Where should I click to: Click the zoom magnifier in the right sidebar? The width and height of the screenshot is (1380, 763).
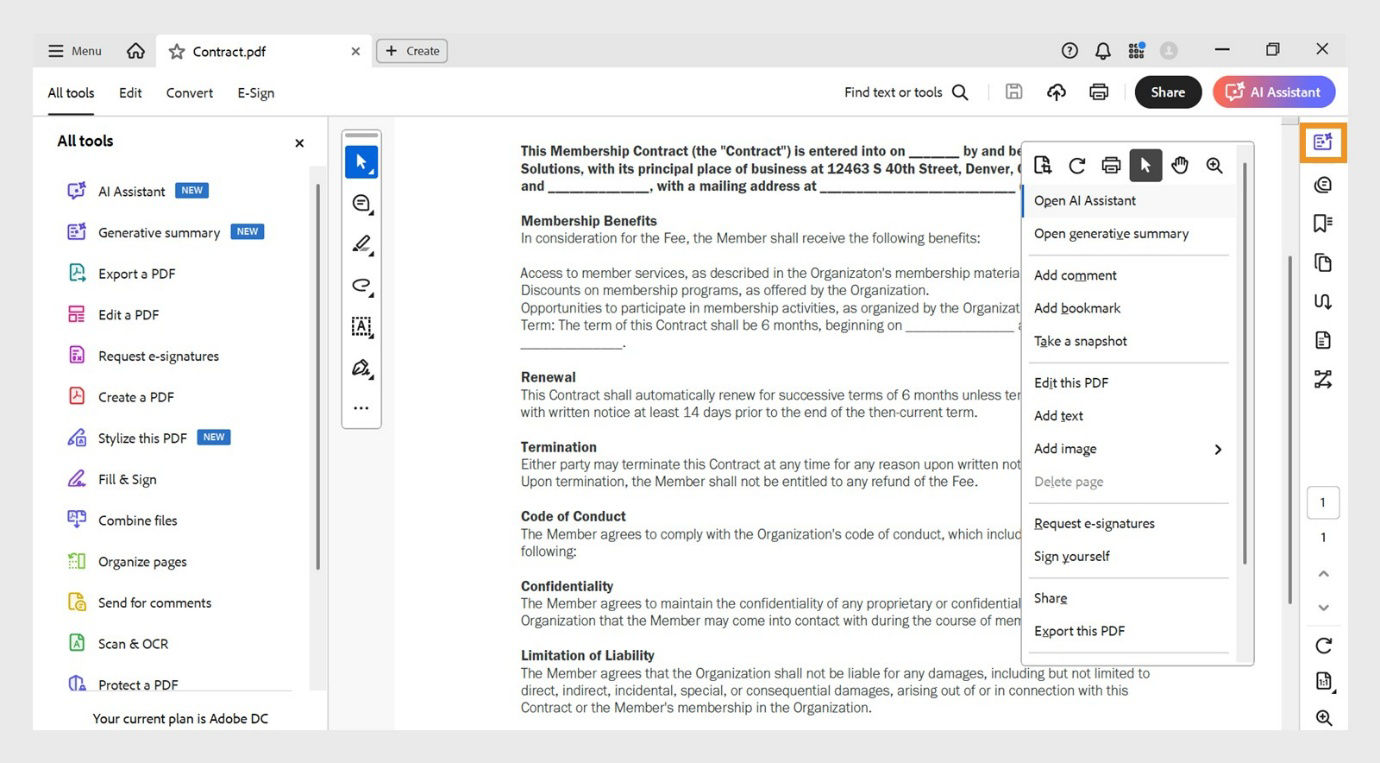coord(1322,717)
